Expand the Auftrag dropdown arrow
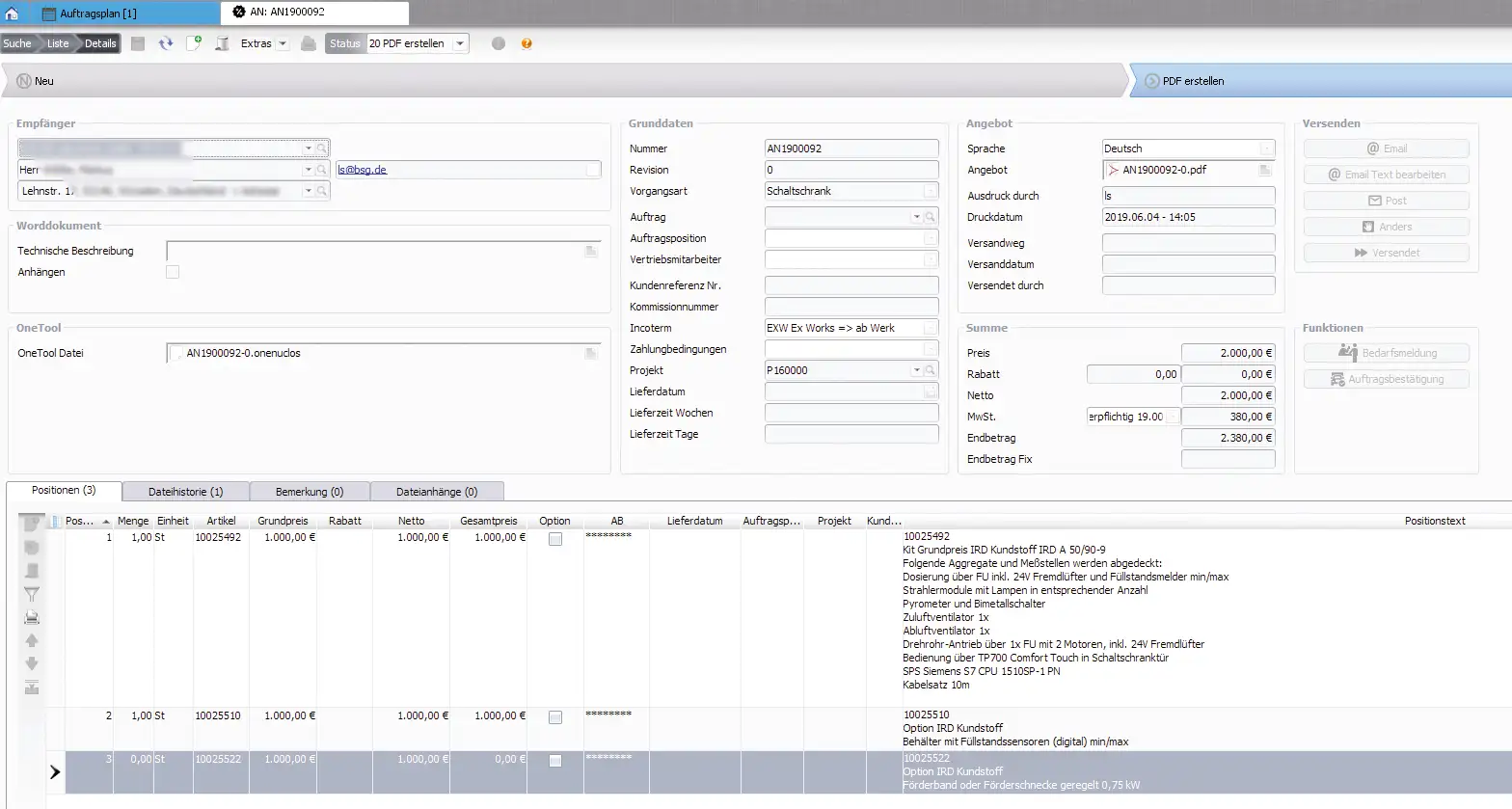This screenshot has width=1512, height=809. pyautogui.click(x=917, y=217)
